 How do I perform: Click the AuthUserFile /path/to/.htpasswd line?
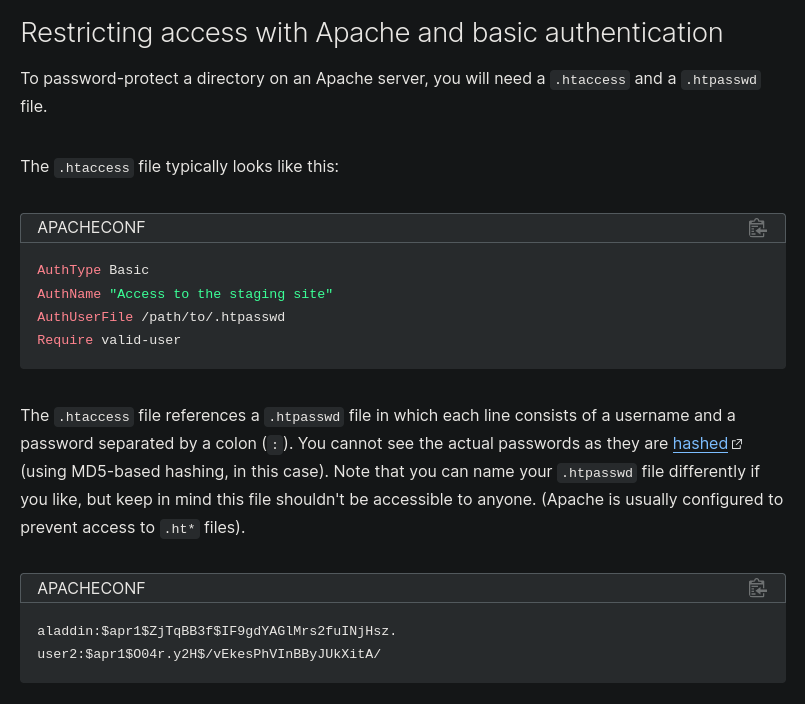[x=161, y=317]
